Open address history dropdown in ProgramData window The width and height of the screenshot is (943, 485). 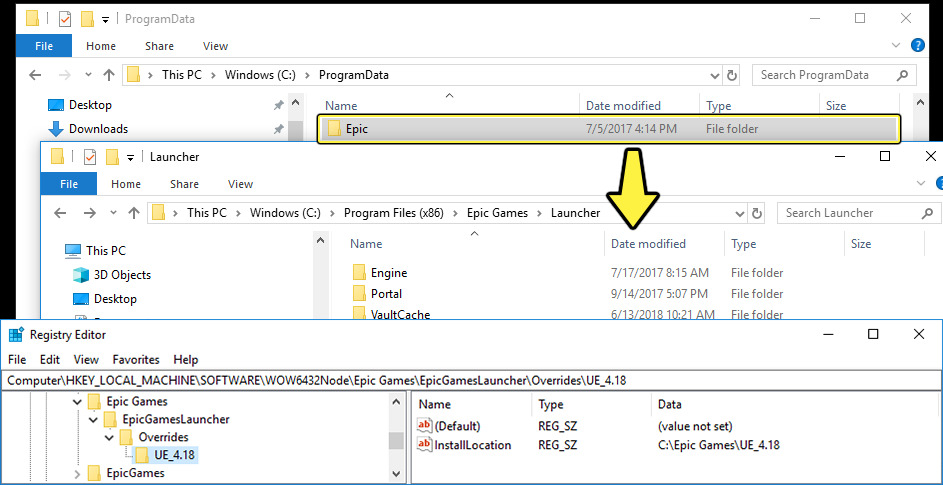714,75
